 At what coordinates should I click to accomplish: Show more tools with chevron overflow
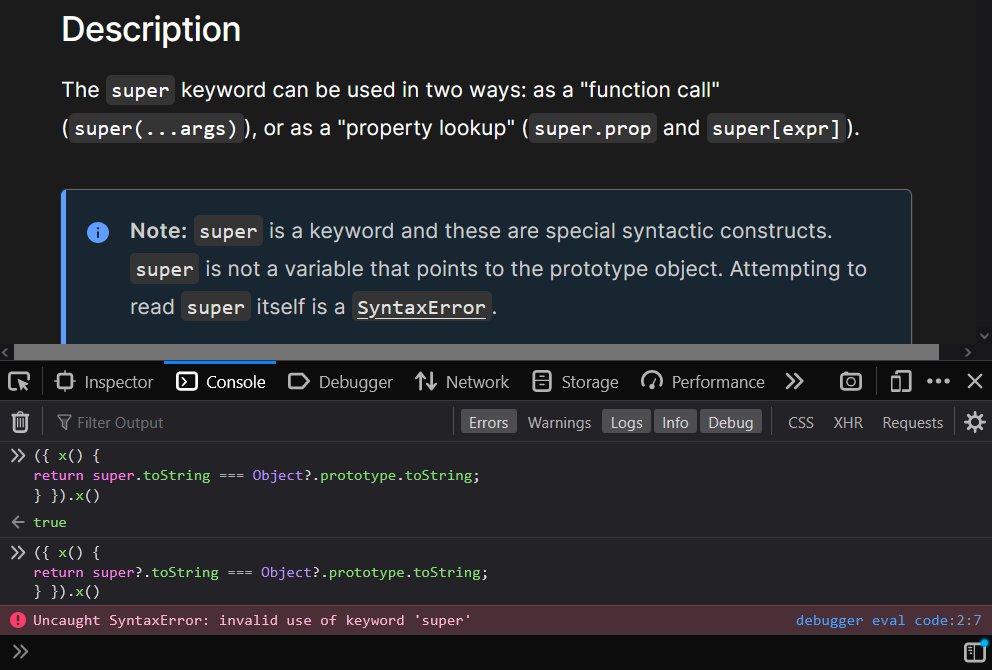(795, 381)
